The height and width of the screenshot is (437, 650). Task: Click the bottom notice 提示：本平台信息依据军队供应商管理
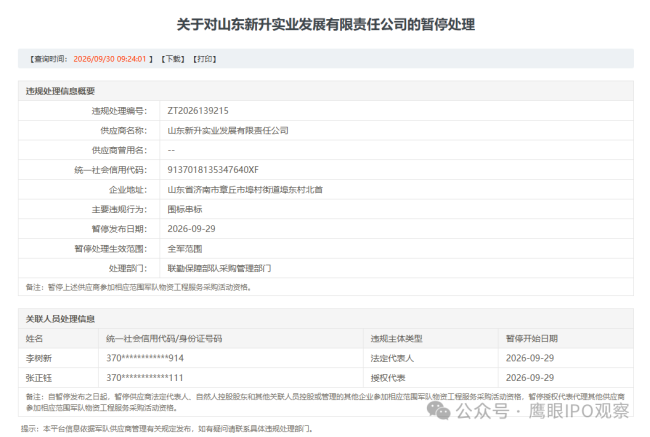coord(167,428)
